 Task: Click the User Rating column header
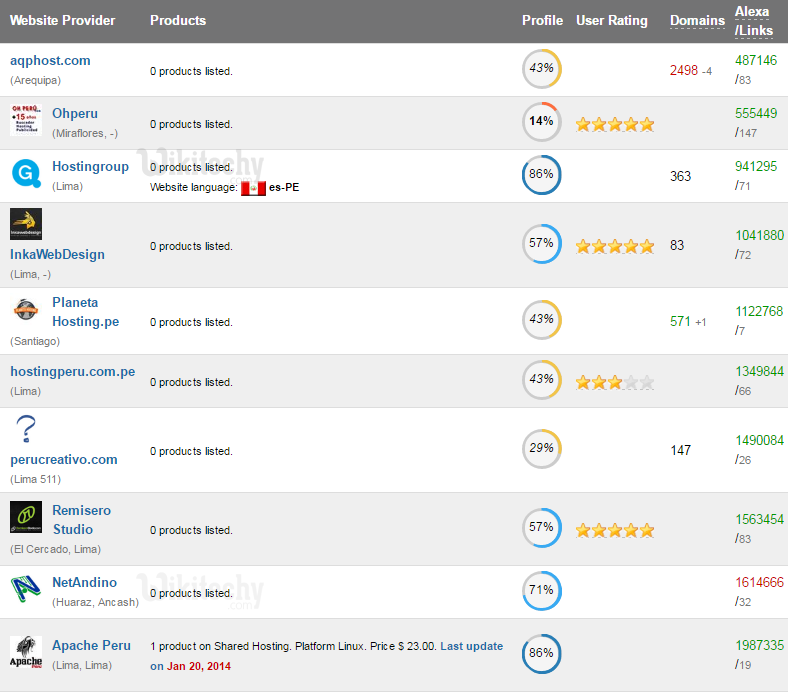tap(612, 20)
